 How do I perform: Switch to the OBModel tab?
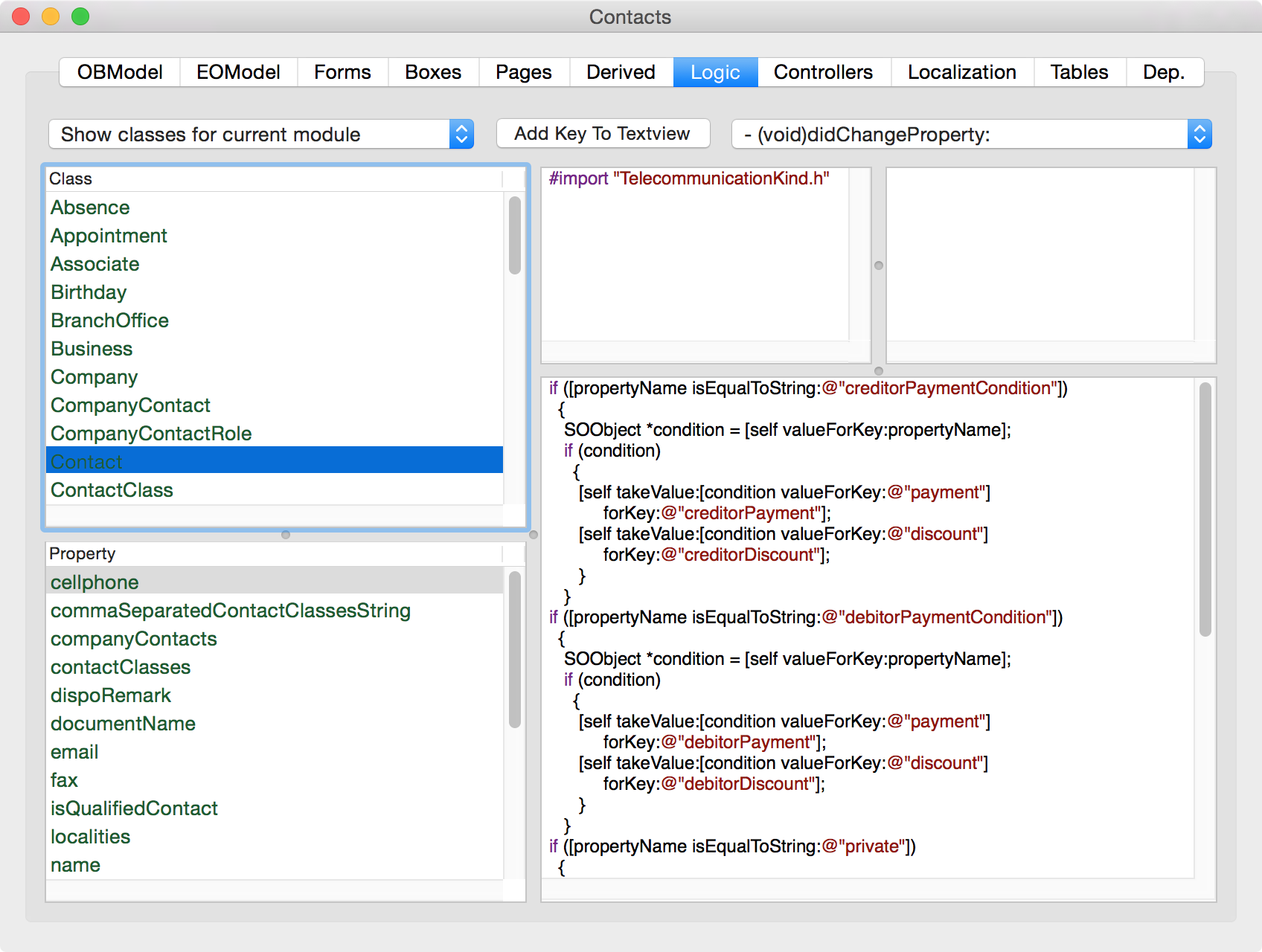coord(120,72)
